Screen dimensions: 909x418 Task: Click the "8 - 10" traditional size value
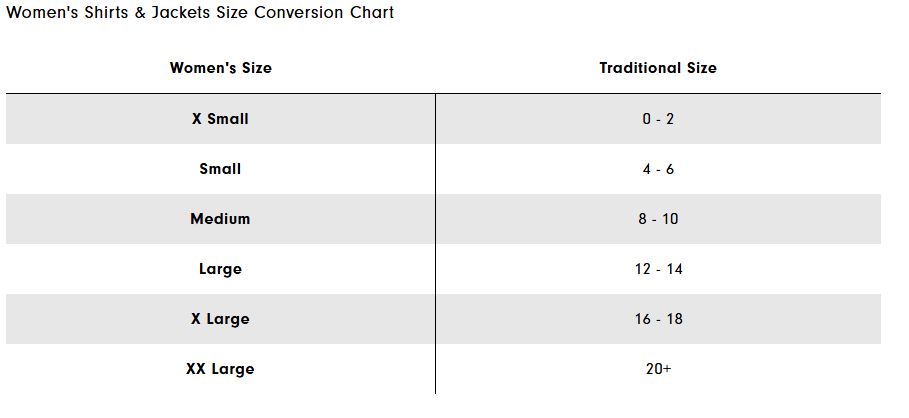point(658,218)
